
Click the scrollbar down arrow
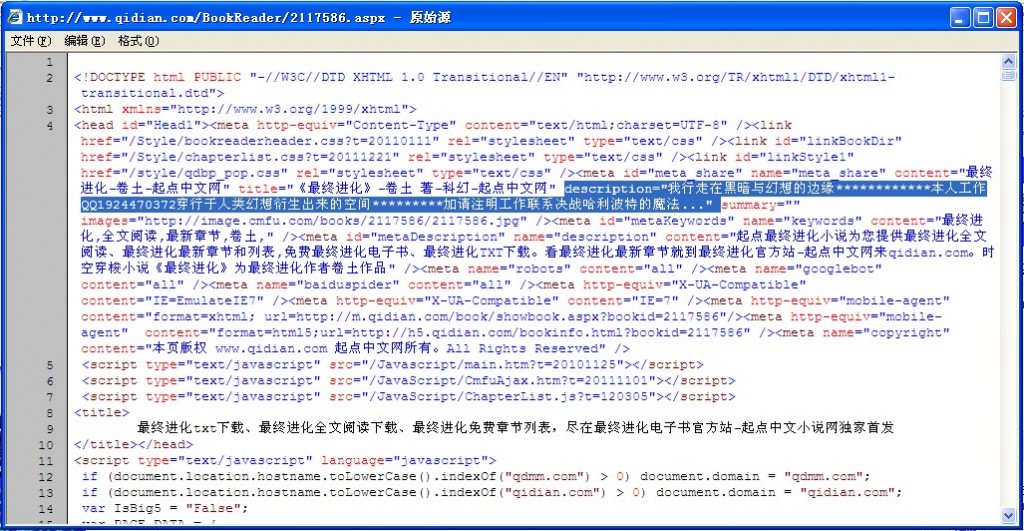point(1008,515)
